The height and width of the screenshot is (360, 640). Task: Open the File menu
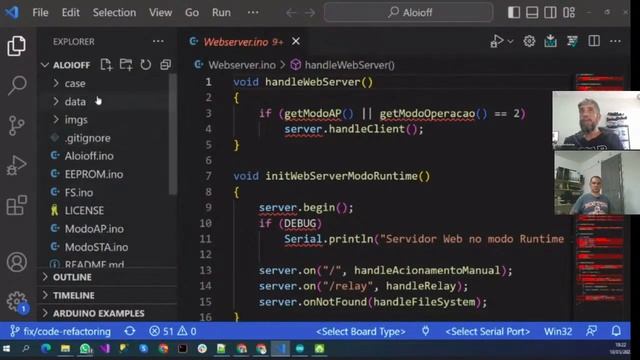[x=40, y=13]
